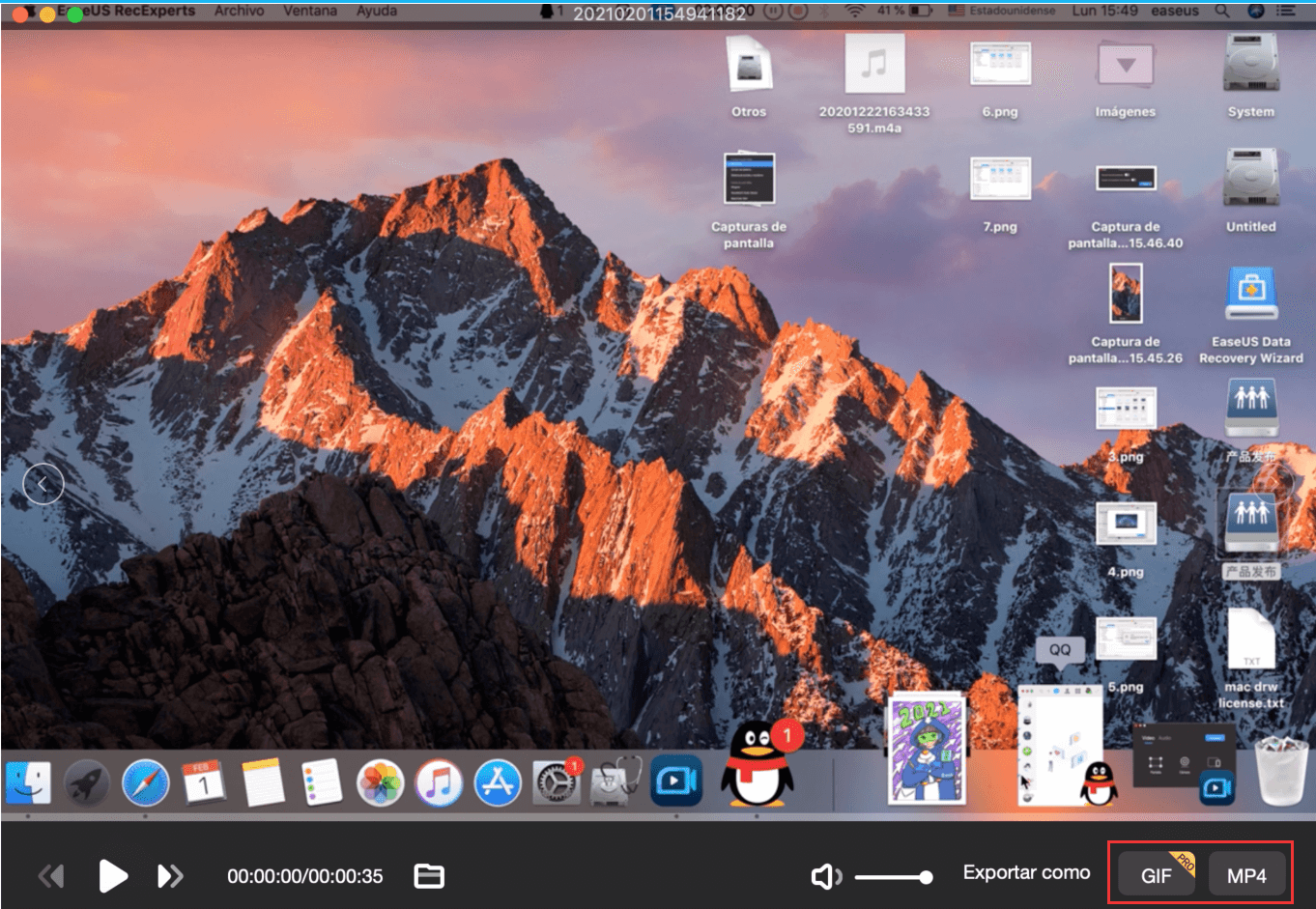This screenshot has height=909, width=1316.
Task: Click the Spotlight search icon in menu bar
Action: tap(1222, 11)
